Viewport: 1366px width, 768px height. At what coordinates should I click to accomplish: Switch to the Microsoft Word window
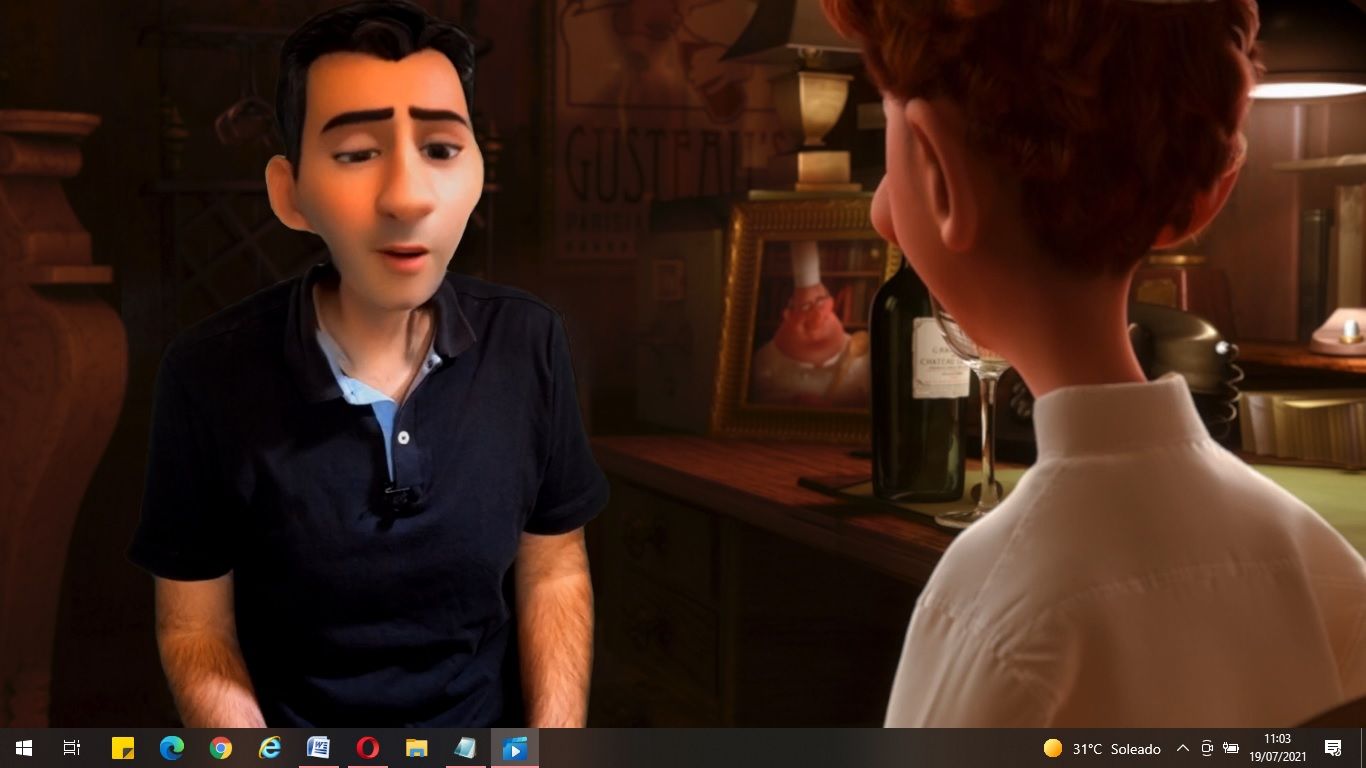tap(319, 748)
